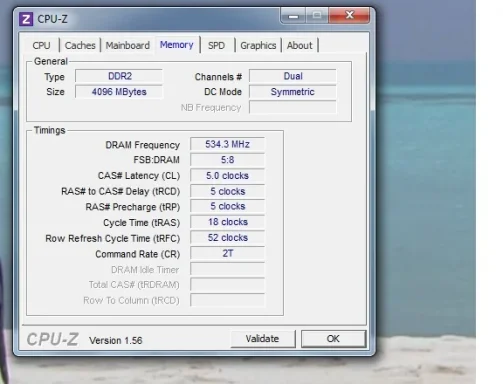Open the Caches tab
Screen dimensions: 503x384
pyautogui.click(x=80, y=45)
